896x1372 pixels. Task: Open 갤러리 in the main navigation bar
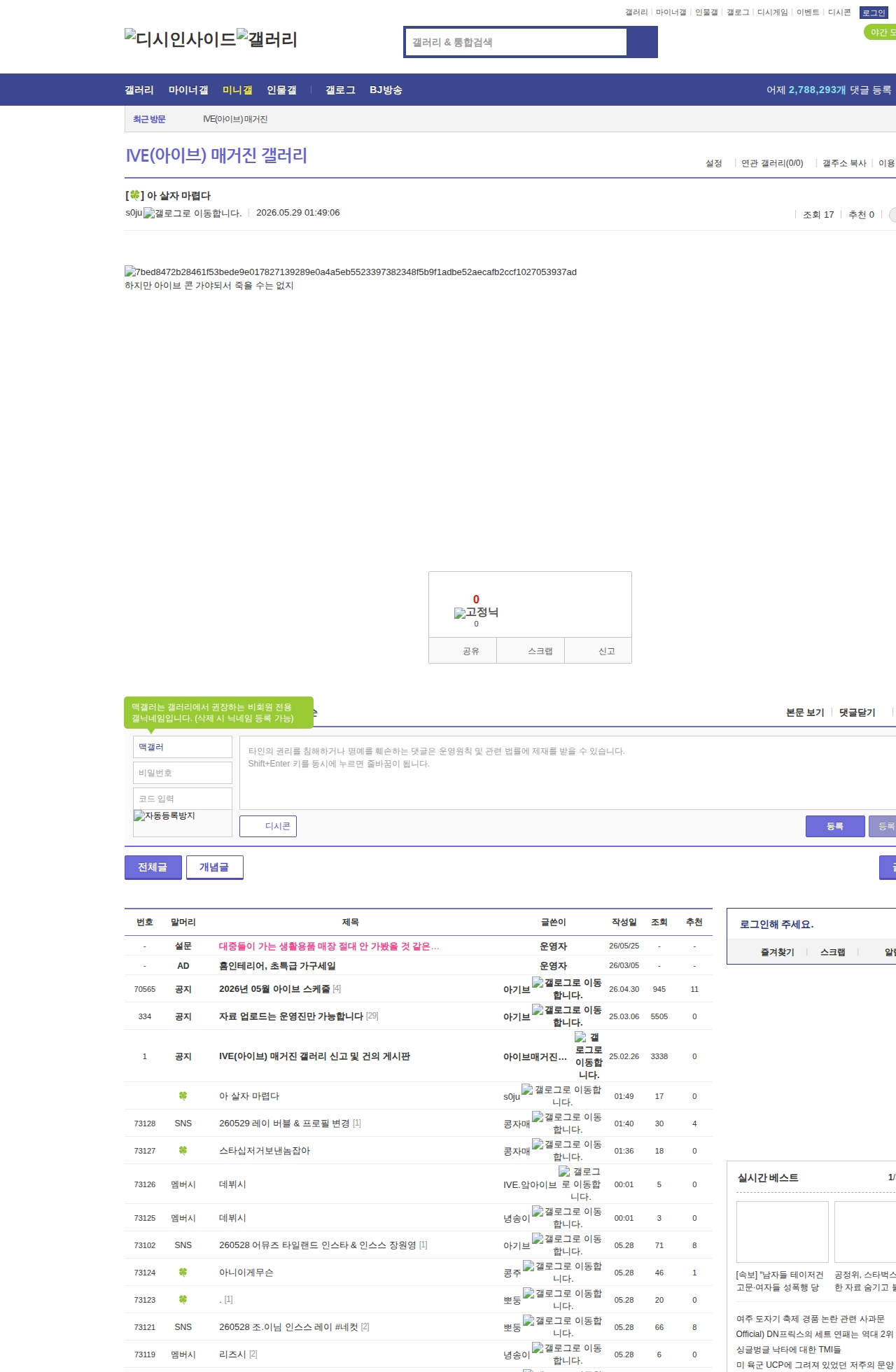[139, 90]
